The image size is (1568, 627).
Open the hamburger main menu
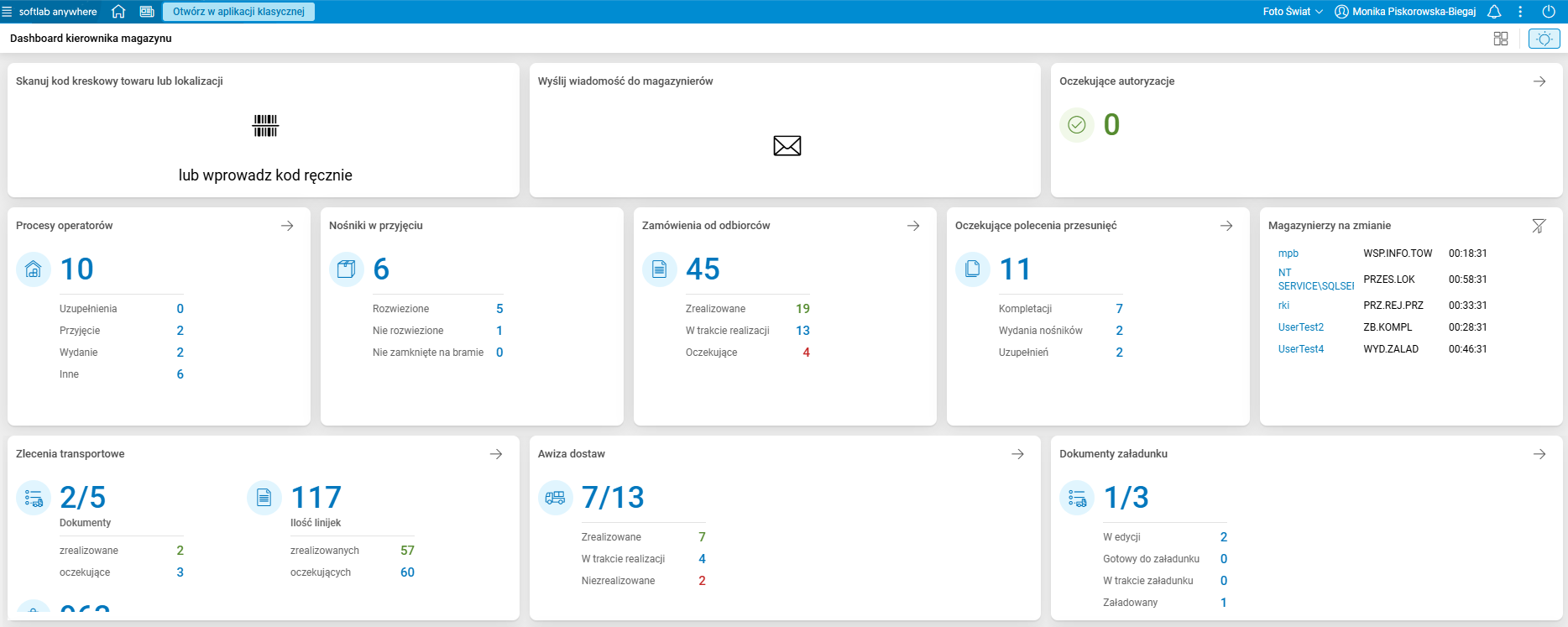tap(7, 12)
